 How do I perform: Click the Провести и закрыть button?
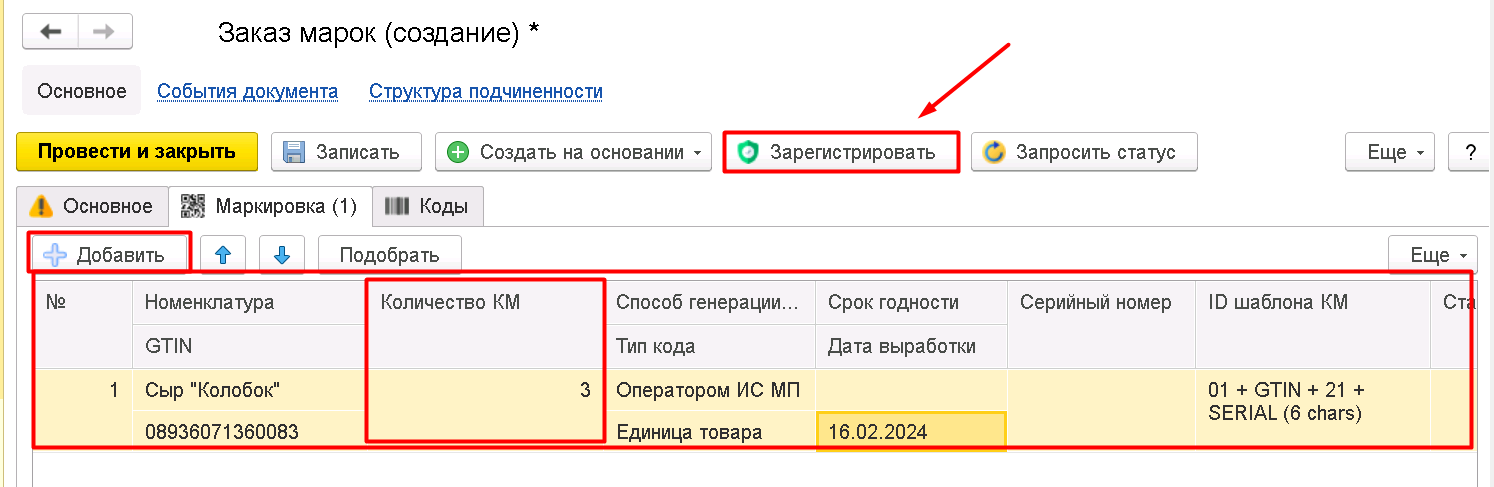tap(137, 152)
